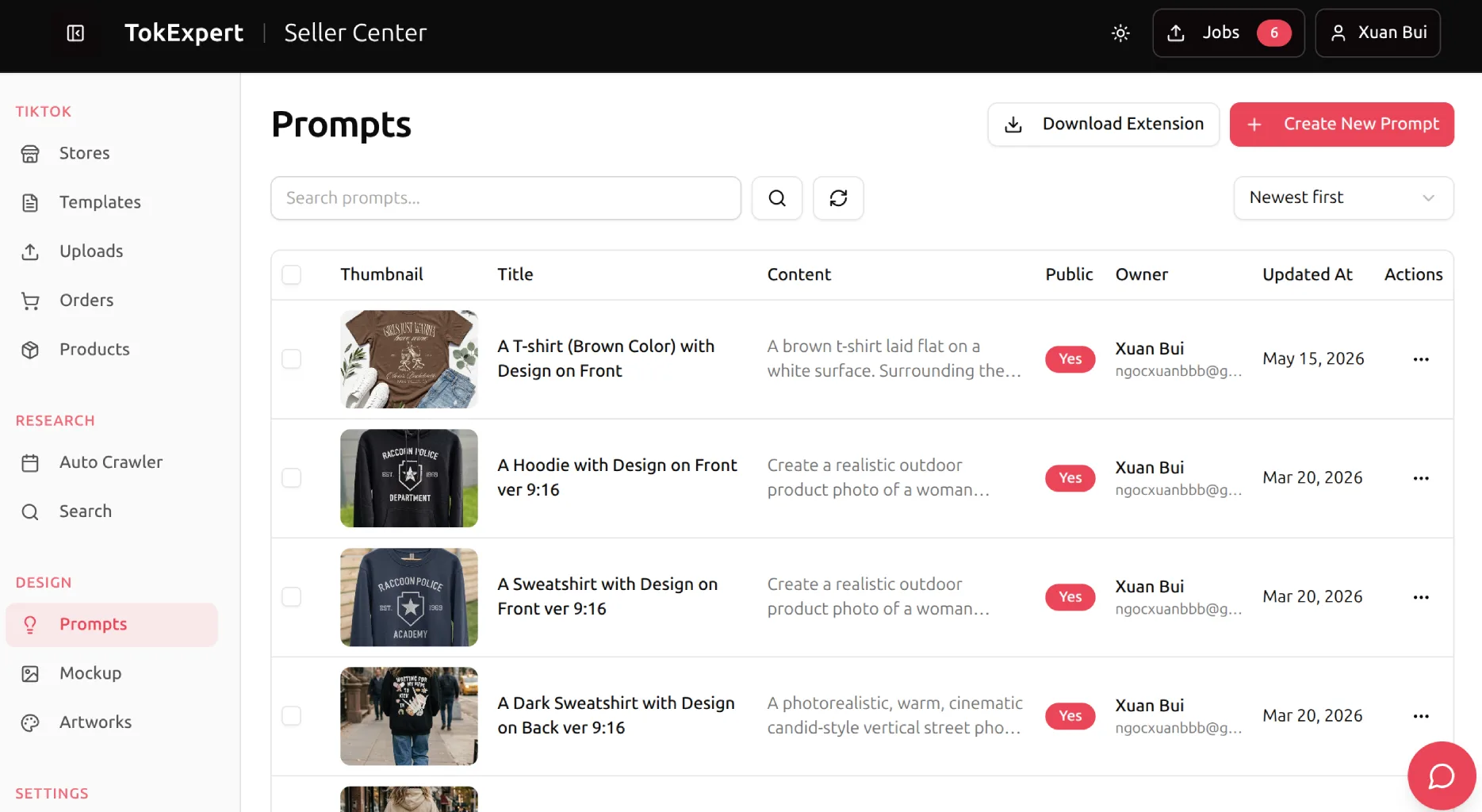Image resolution: width=1482 pixels, height=812 pixels.
Task: Open actions menu for Sweatshirt Front prompt
Action: click(1421, 597)
